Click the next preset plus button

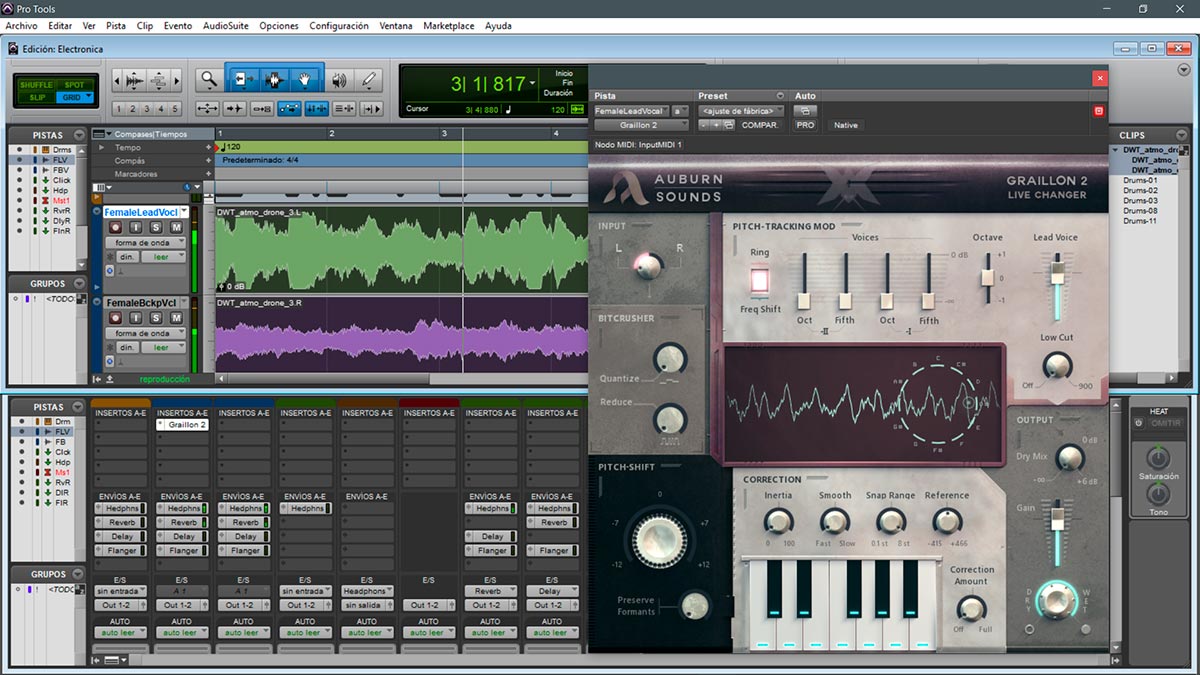click(715, 125)
